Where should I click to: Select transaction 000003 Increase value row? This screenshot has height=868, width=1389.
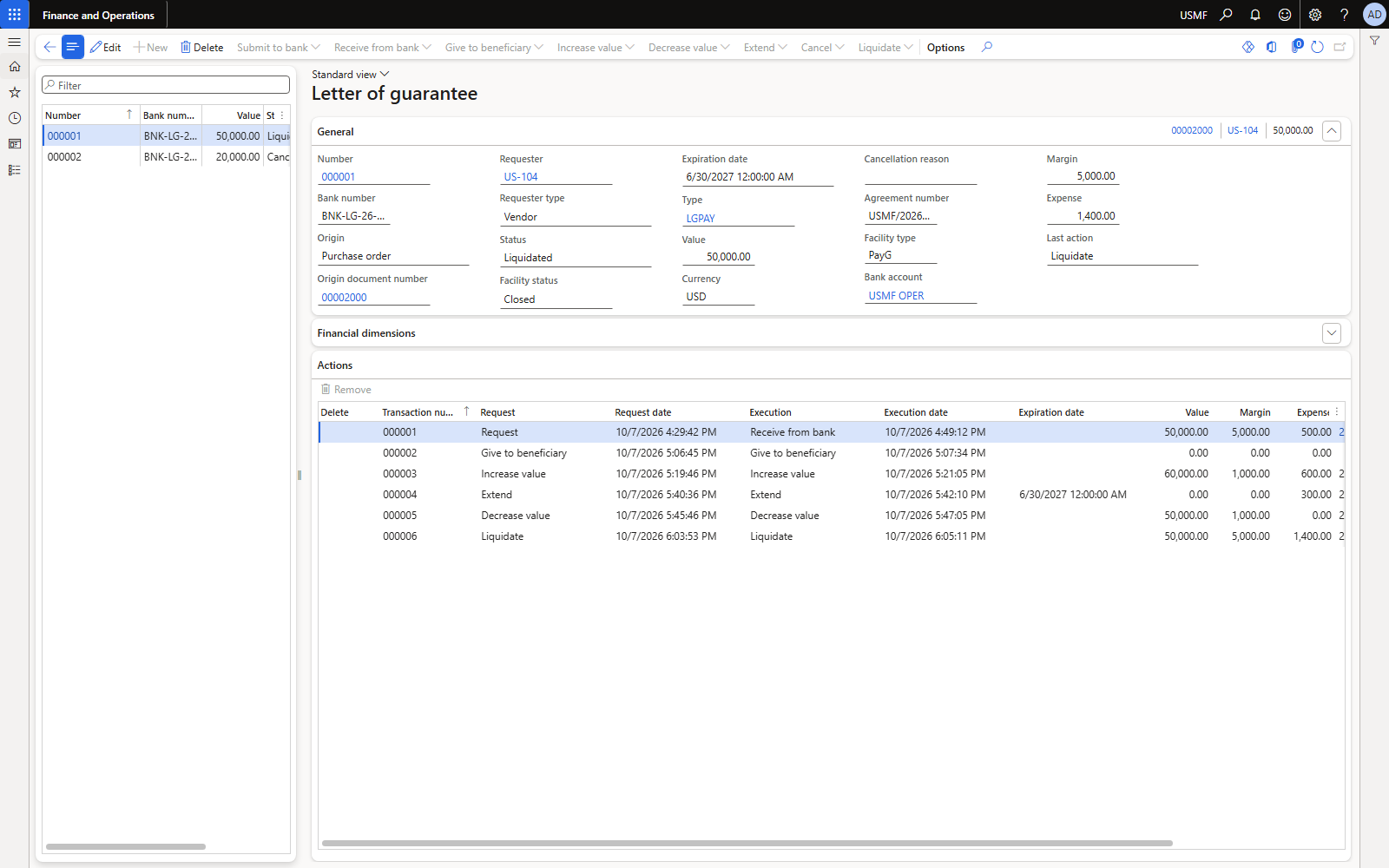tap(831, 474)
